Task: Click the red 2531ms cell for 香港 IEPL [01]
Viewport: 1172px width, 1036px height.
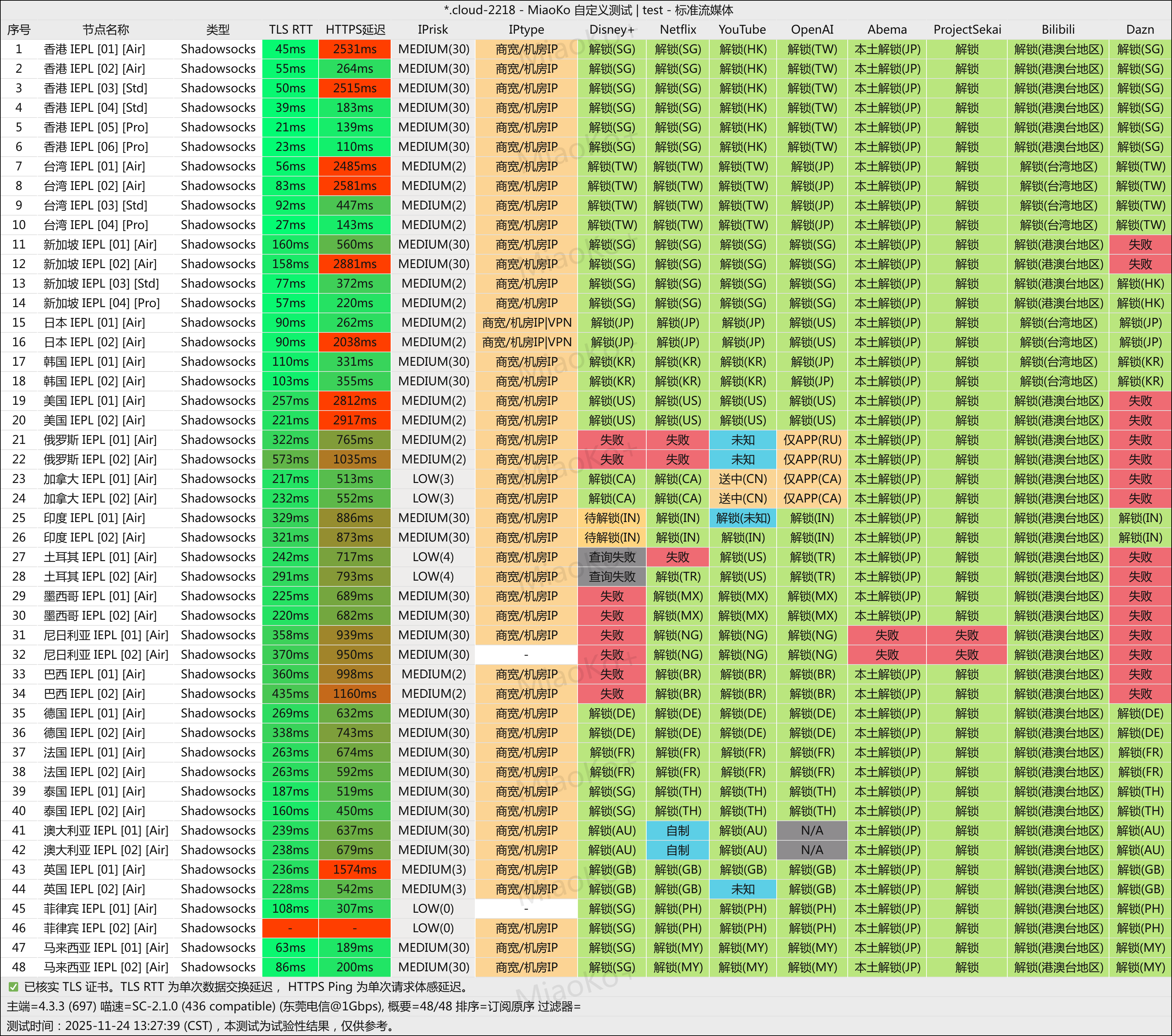Action: click(x=355, y=49)
